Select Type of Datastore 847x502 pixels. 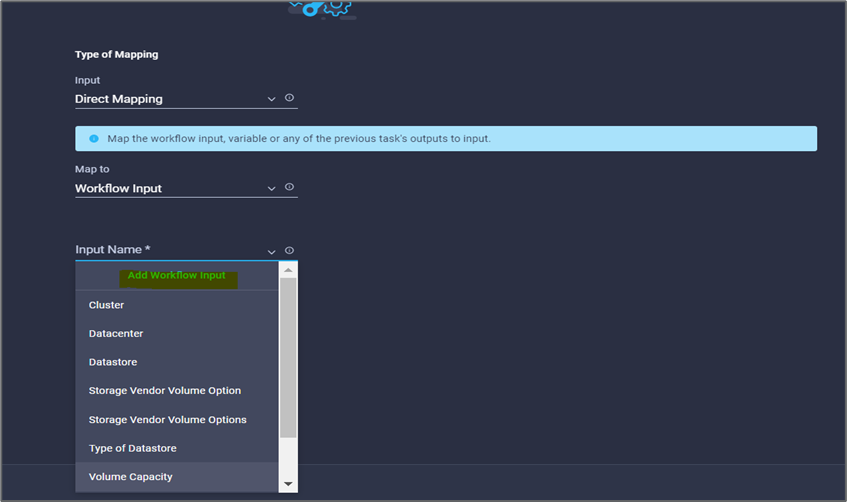click(177, 449)
